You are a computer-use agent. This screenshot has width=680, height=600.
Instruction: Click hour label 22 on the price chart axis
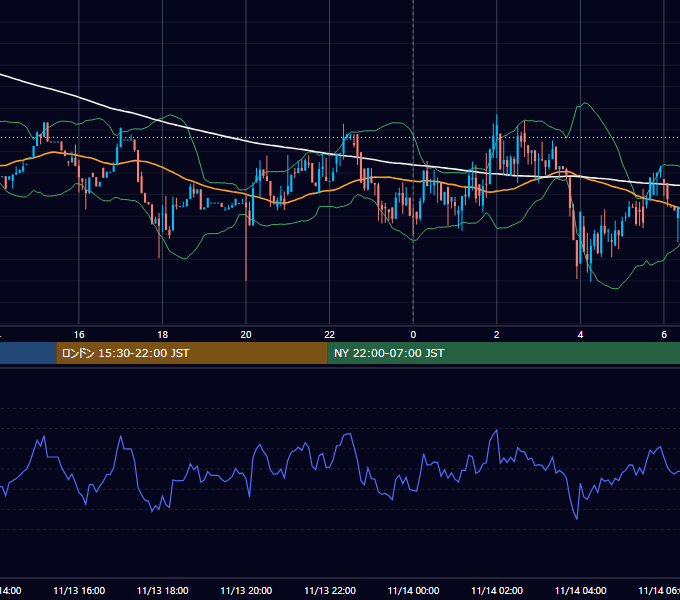[330, 335]
